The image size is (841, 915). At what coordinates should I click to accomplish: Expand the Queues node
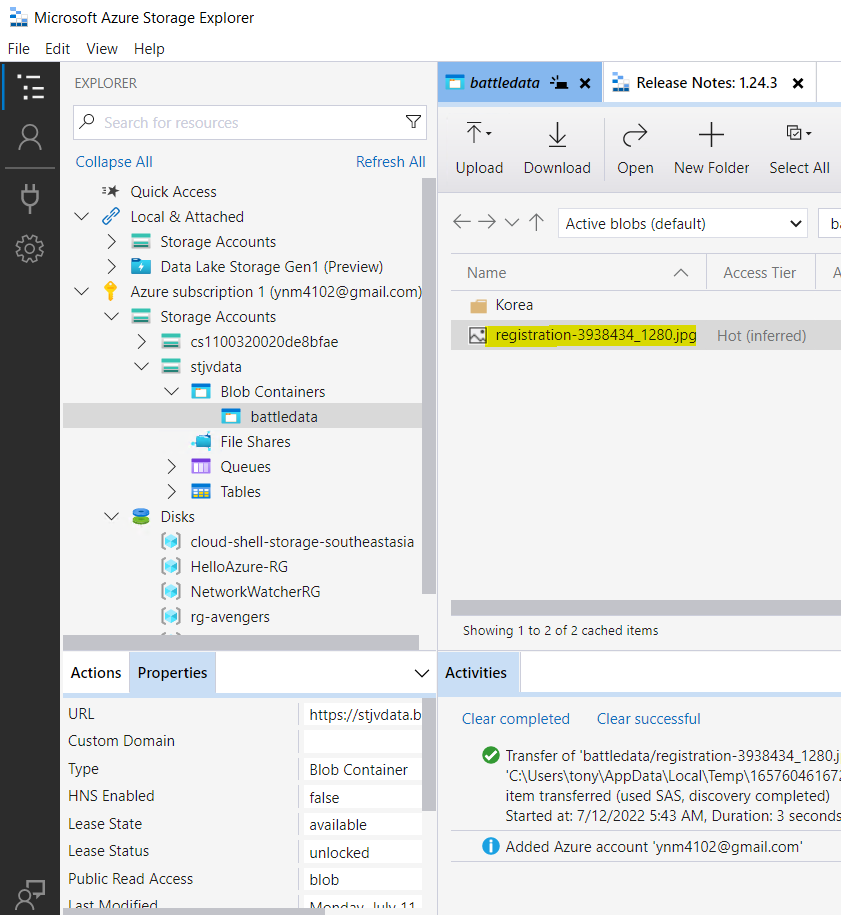(x=172, y=466)
